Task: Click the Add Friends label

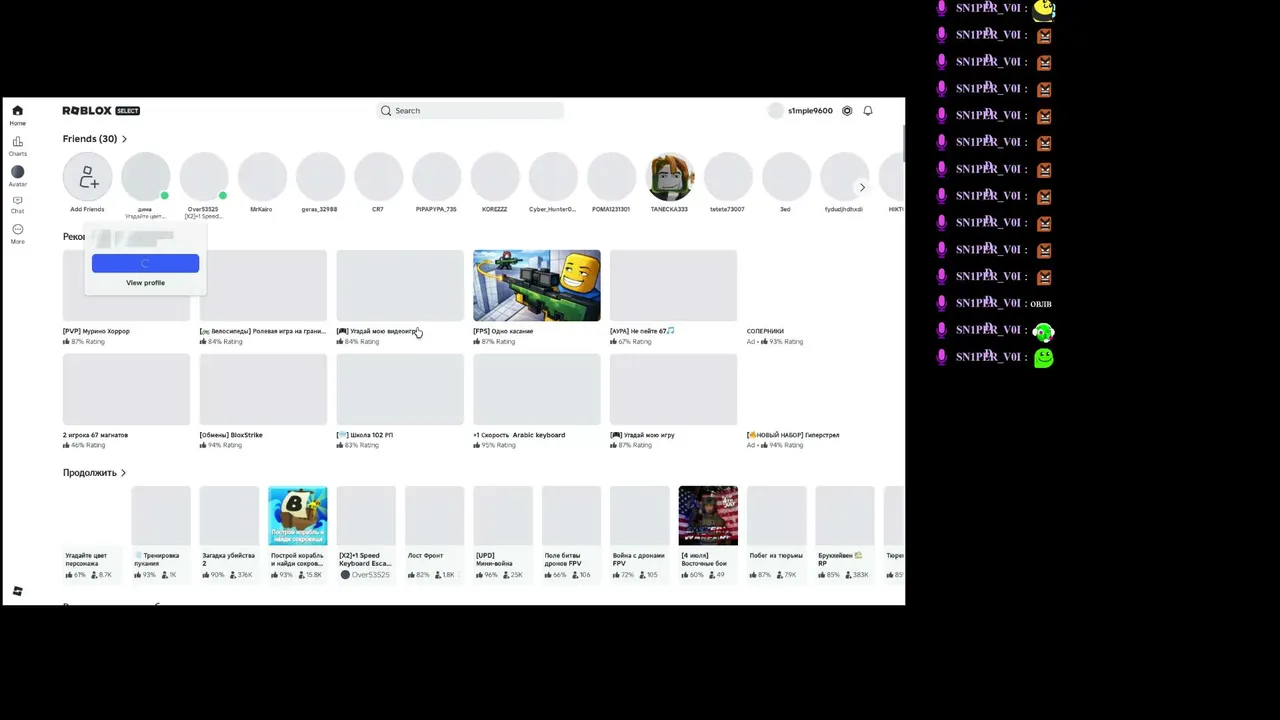Action: coord(87,209)
